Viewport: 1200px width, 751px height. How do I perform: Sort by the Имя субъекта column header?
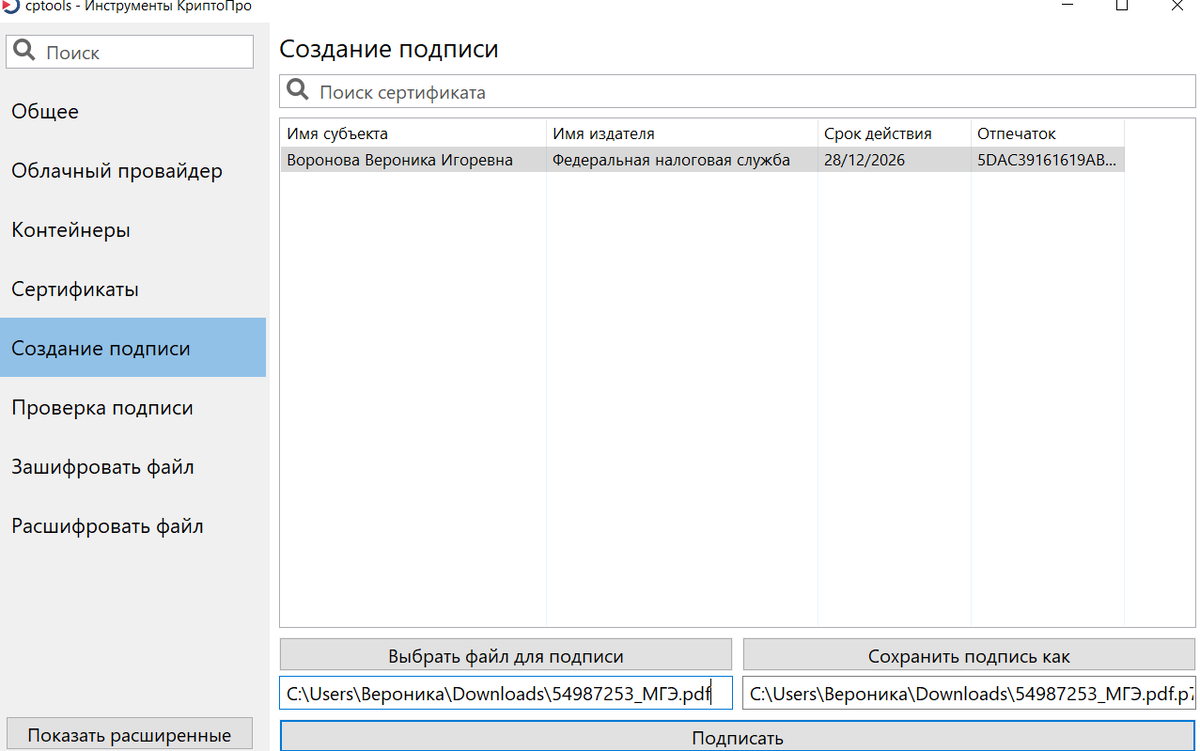pyautogui.click(x=413, y=133)
